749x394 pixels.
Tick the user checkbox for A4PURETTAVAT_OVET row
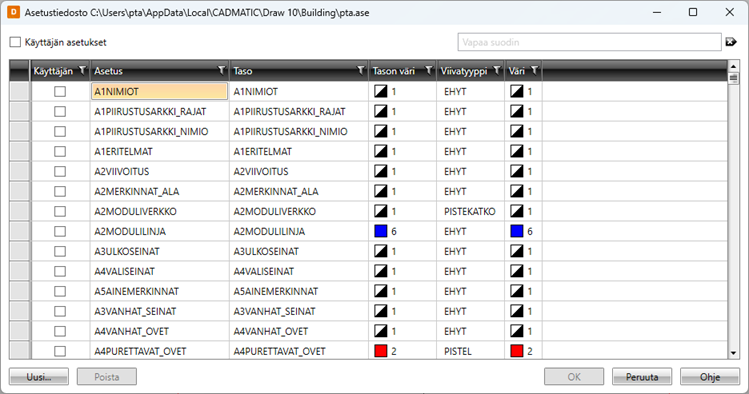point(60,351)
